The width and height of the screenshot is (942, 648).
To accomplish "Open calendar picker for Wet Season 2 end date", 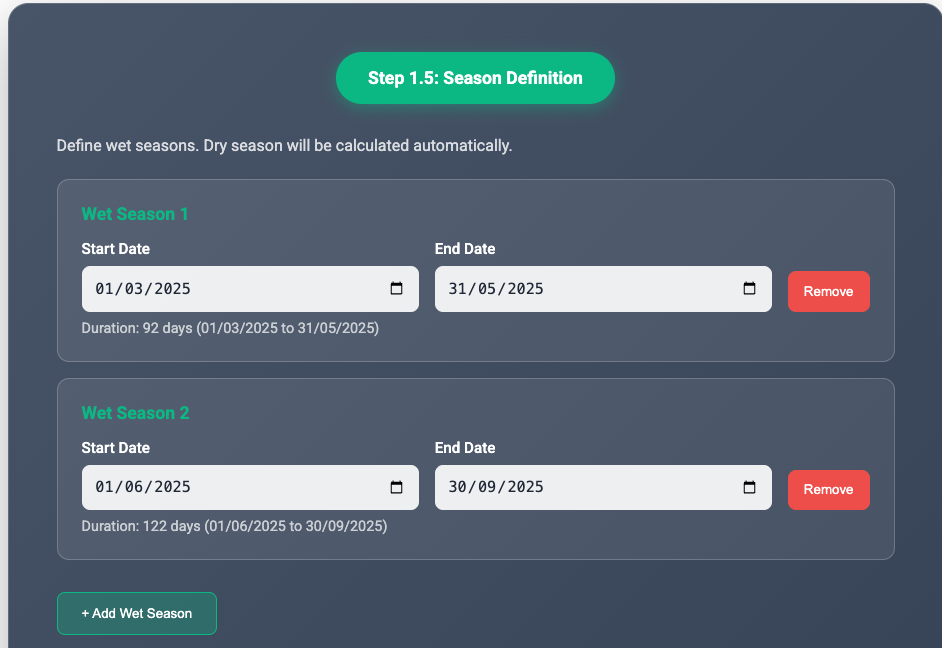I will [x=749, y=488].
